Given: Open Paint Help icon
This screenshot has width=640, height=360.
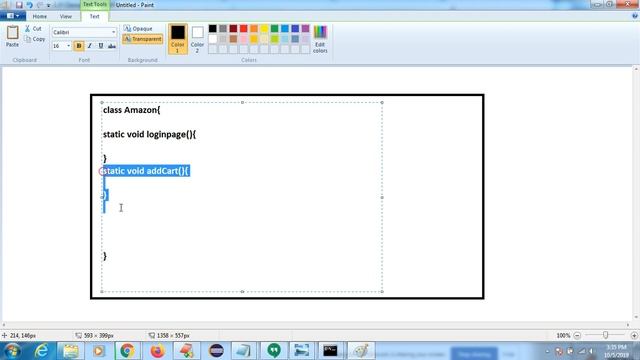Looking at the screenshot, I should pos(635,16).
